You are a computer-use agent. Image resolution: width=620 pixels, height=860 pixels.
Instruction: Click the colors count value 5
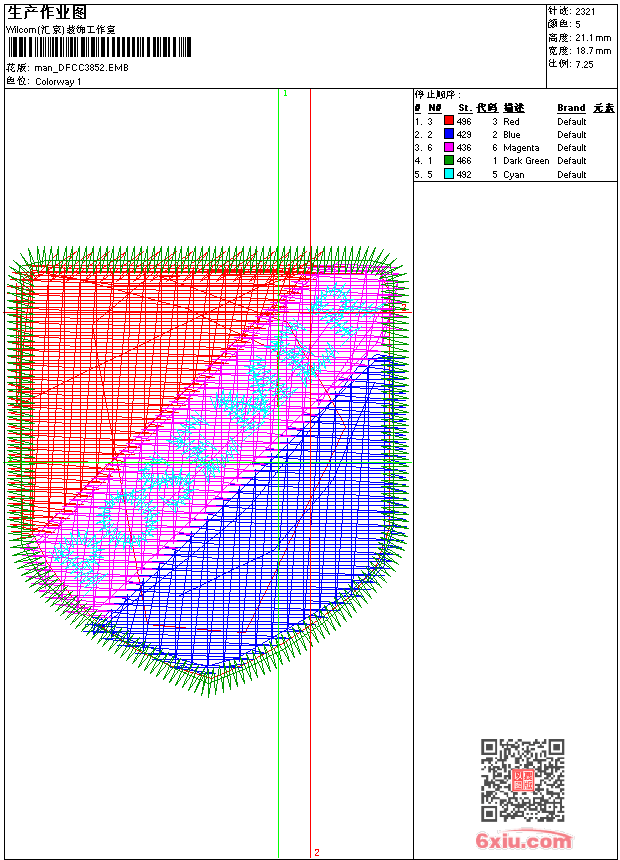578,25
